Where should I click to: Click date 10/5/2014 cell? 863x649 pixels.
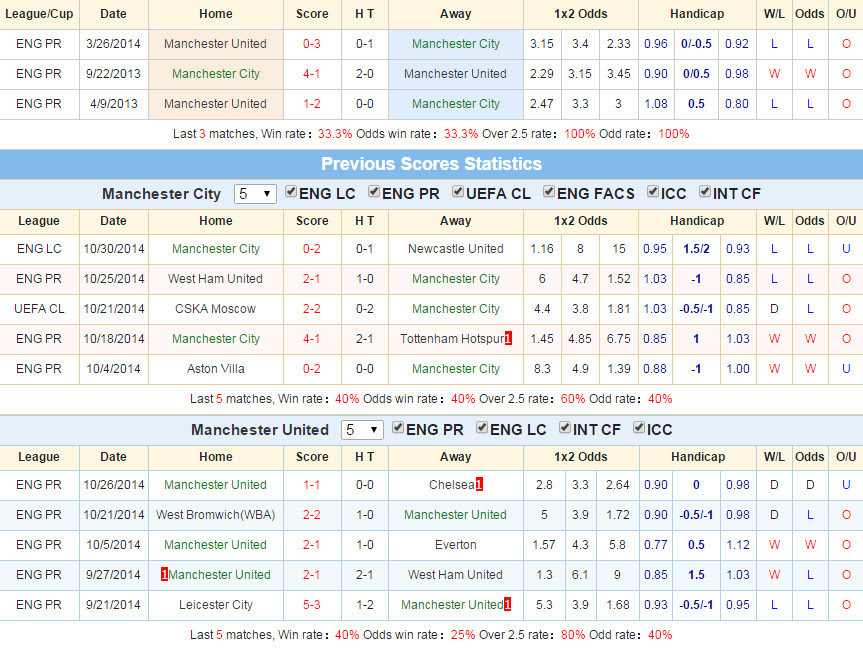pyautogui.click(x=114, y=545)
